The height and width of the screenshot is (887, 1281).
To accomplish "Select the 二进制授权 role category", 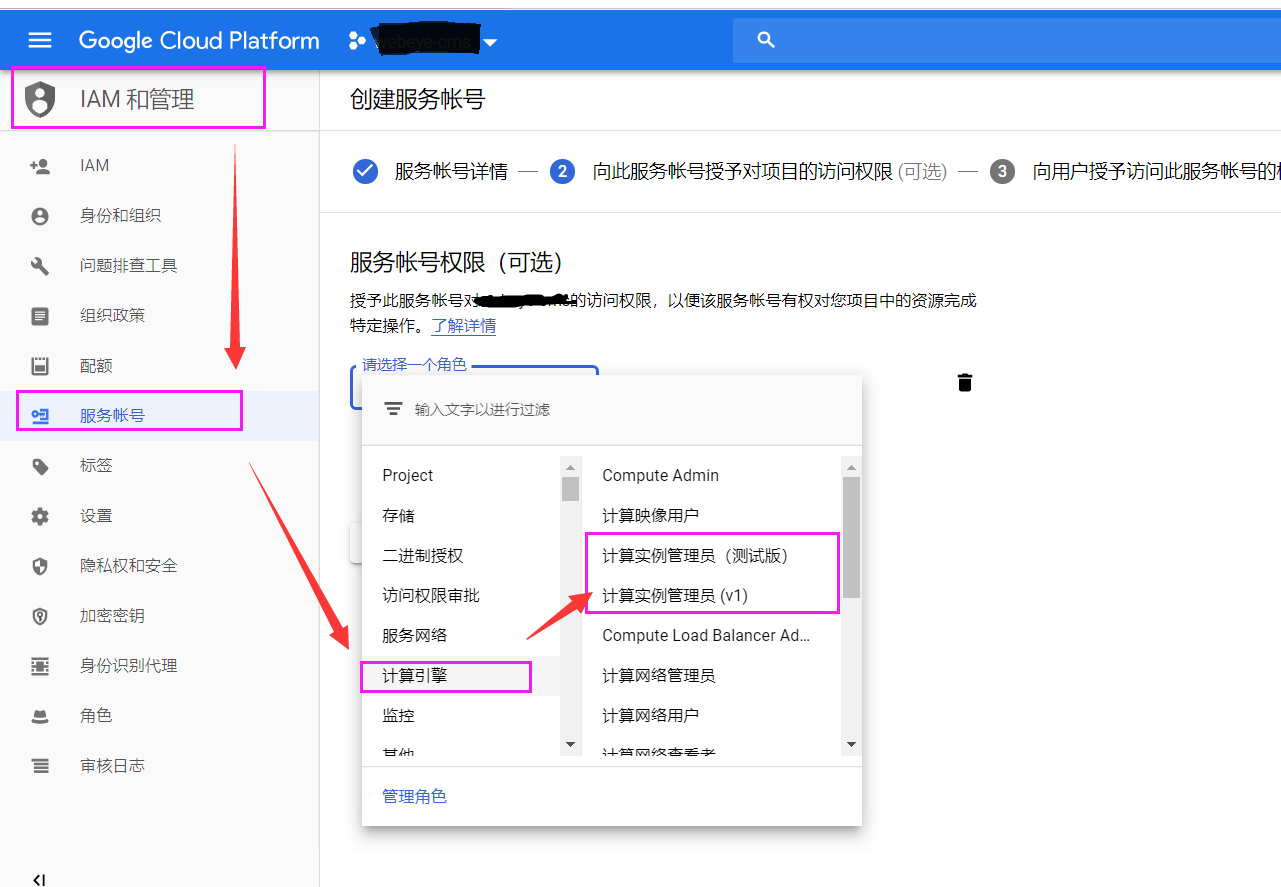I will tap(461, 556).
